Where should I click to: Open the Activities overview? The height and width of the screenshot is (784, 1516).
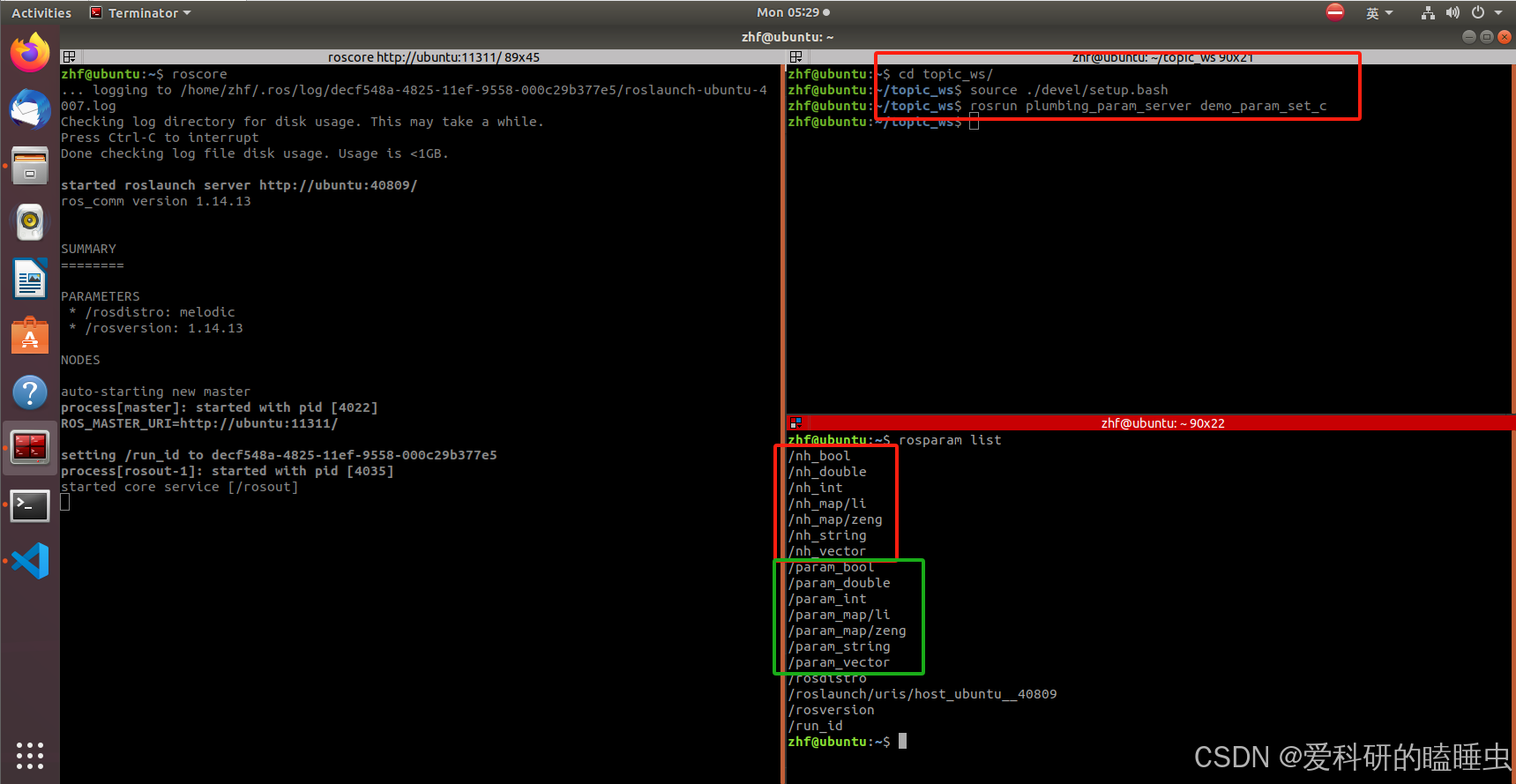coord(41,12)
